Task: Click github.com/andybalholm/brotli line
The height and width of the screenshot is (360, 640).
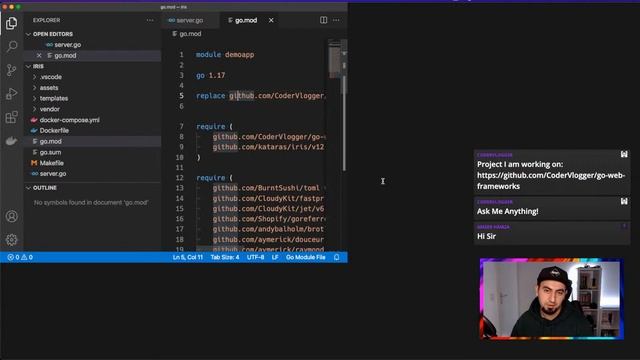Action: click(x=268, y=229)
